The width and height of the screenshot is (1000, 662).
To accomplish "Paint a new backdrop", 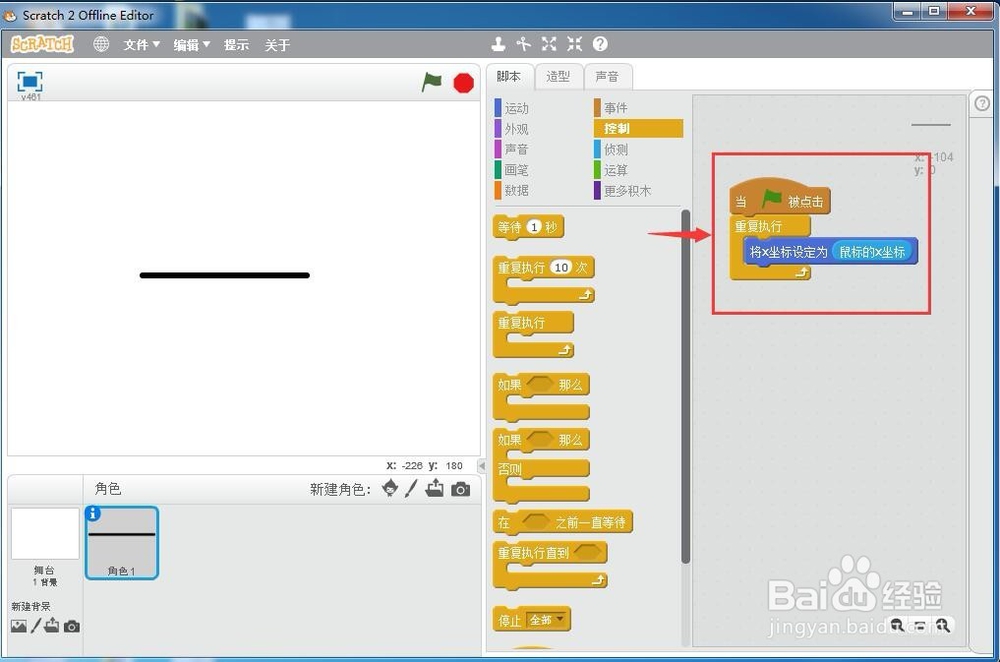I will pos(36,626).
